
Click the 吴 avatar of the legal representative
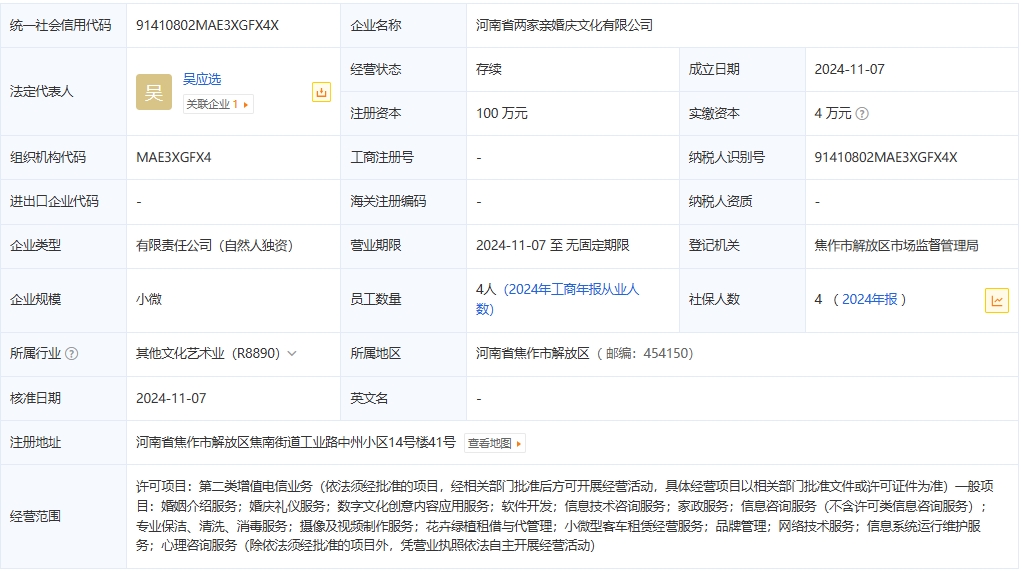[154, 92]
